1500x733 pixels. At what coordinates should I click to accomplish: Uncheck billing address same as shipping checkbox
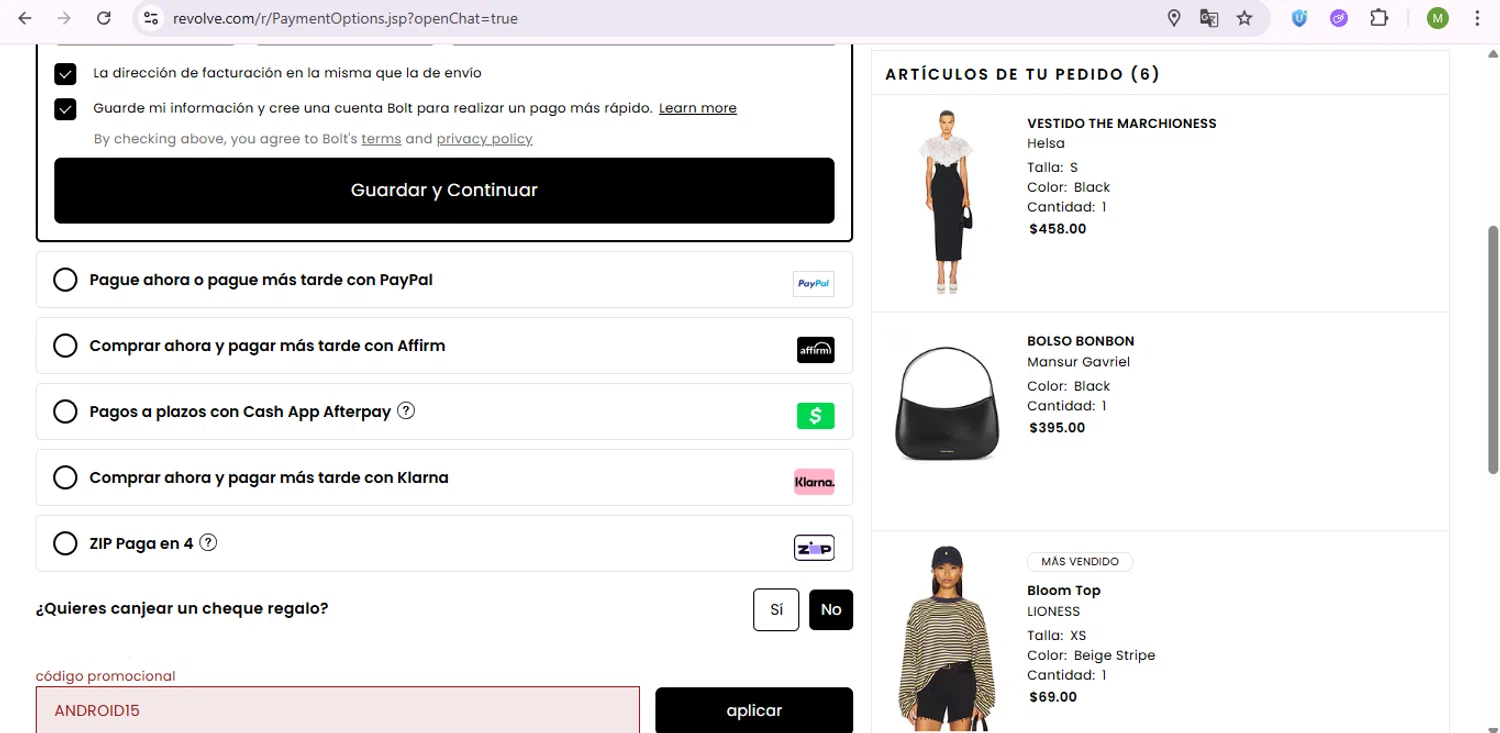[x=65, y=74]
